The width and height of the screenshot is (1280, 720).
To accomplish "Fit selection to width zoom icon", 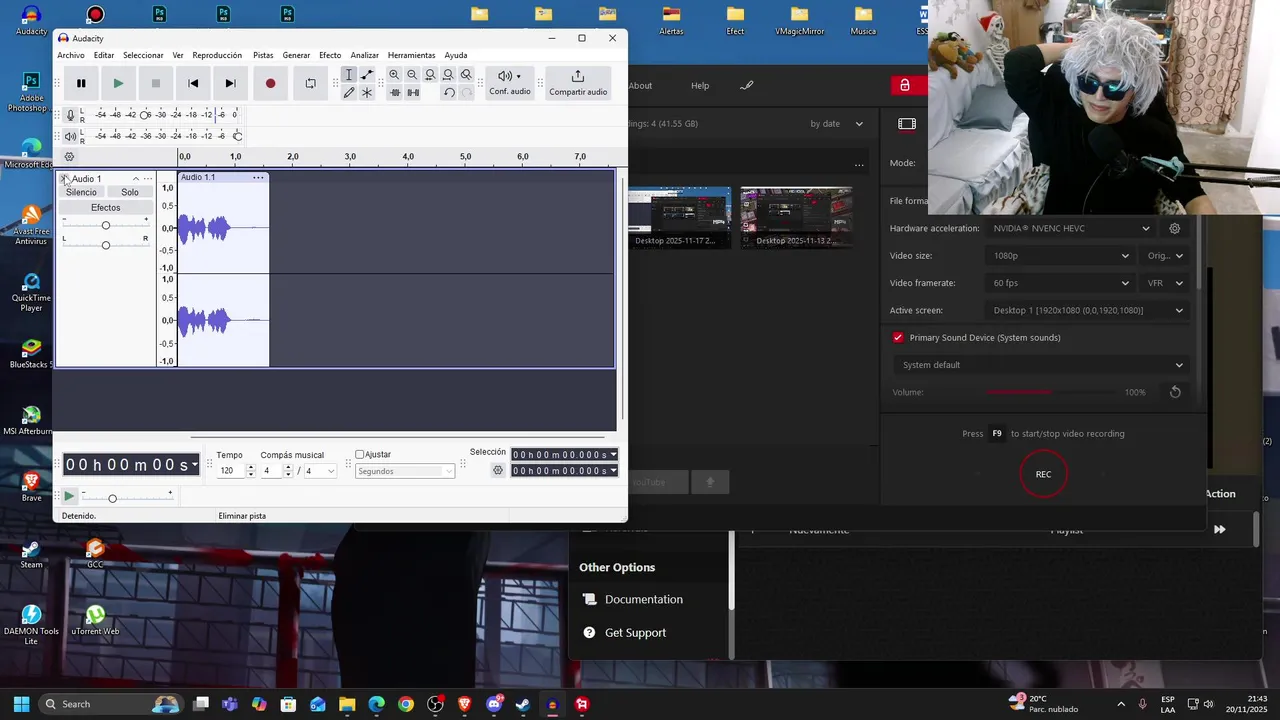I will 430,75.
